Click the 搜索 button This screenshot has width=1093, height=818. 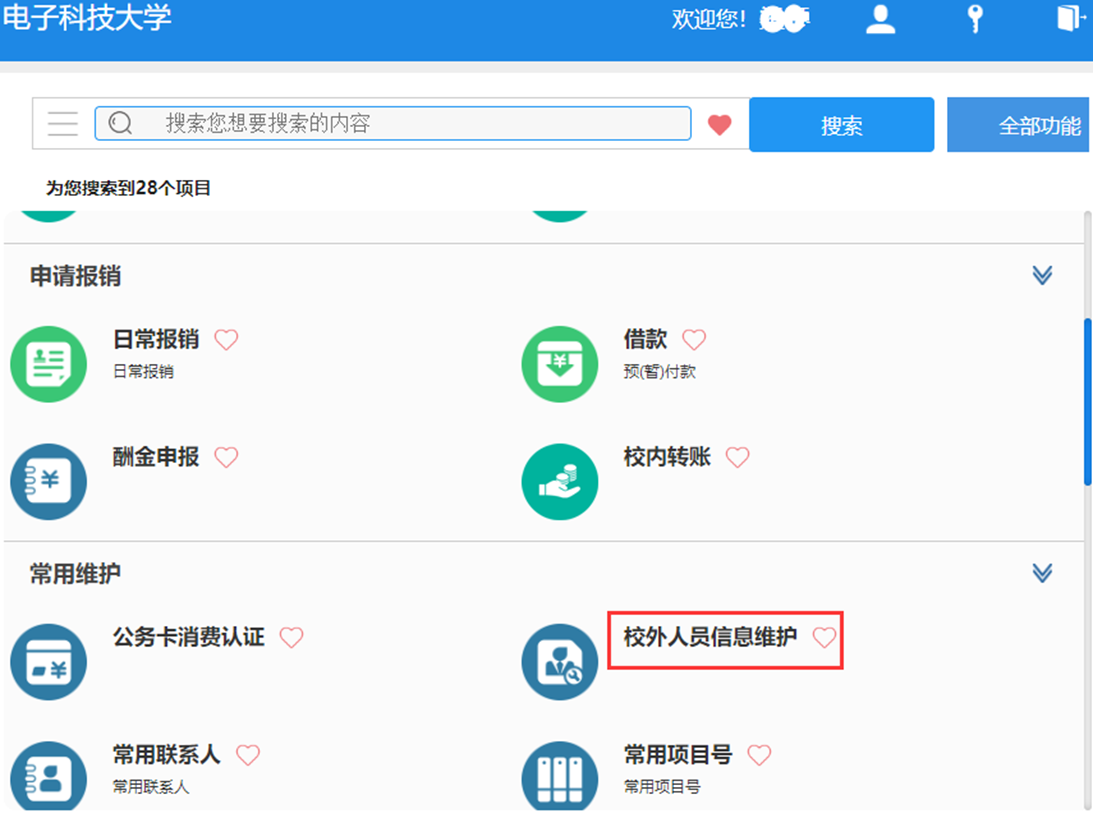click(841, 125)
